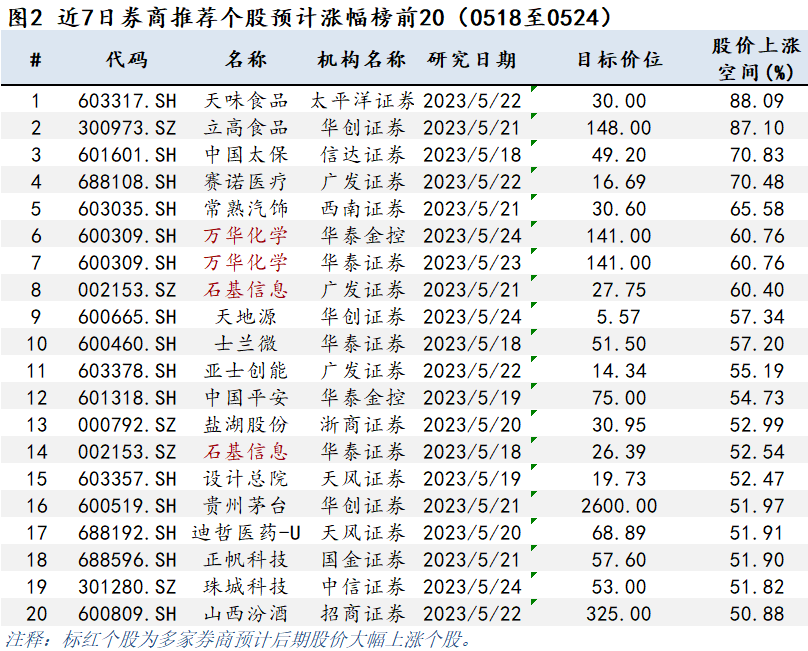Click 万华化学 in row 6

pyautogui.click(x=246, y=236)
